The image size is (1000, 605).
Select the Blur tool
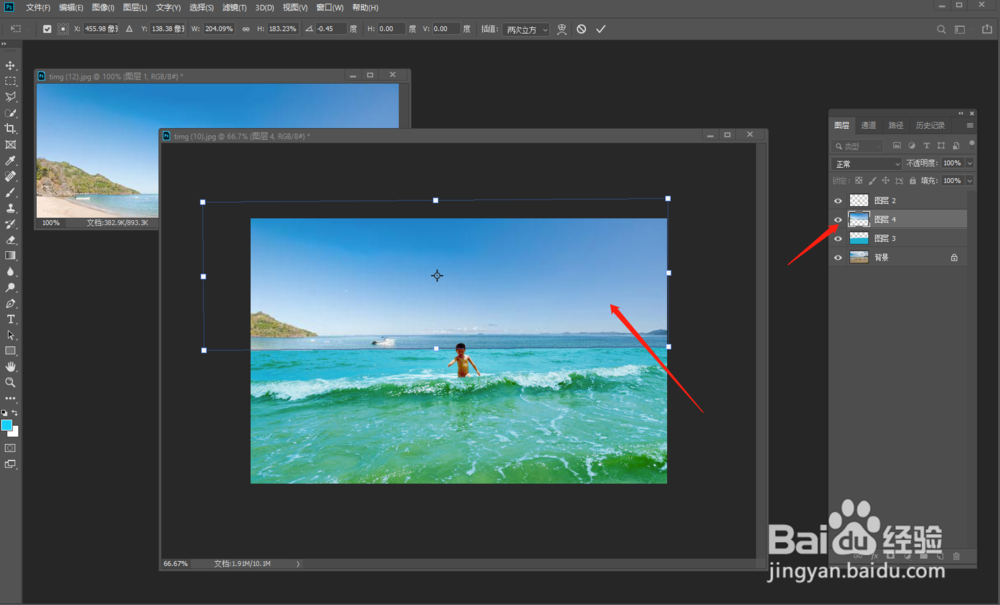[10, 272]
